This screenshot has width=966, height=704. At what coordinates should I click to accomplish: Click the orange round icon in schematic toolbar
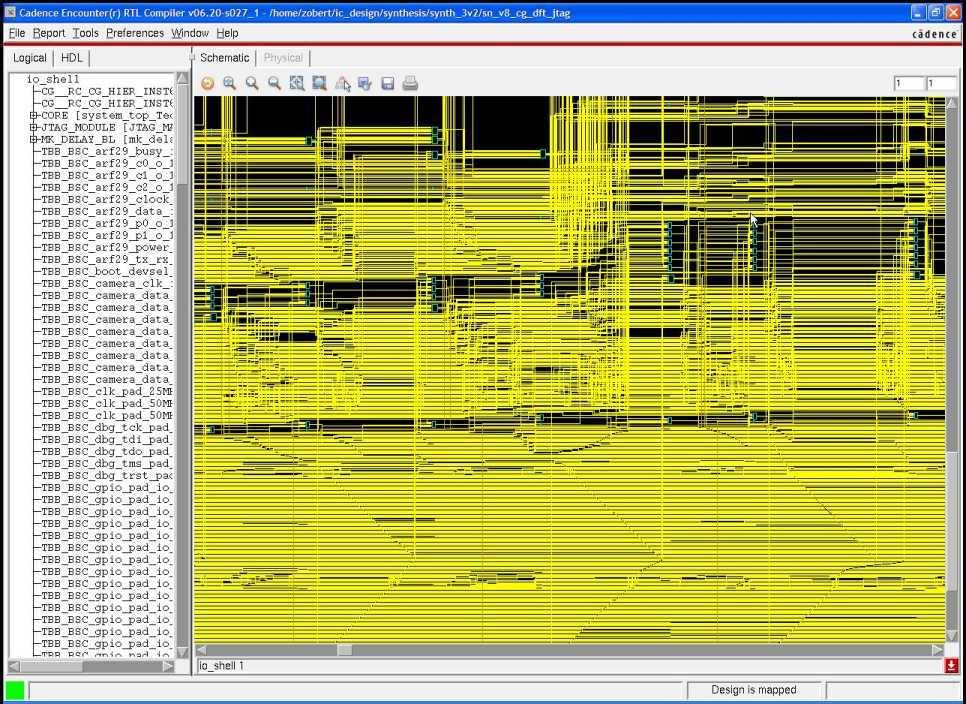click(208, 83)
